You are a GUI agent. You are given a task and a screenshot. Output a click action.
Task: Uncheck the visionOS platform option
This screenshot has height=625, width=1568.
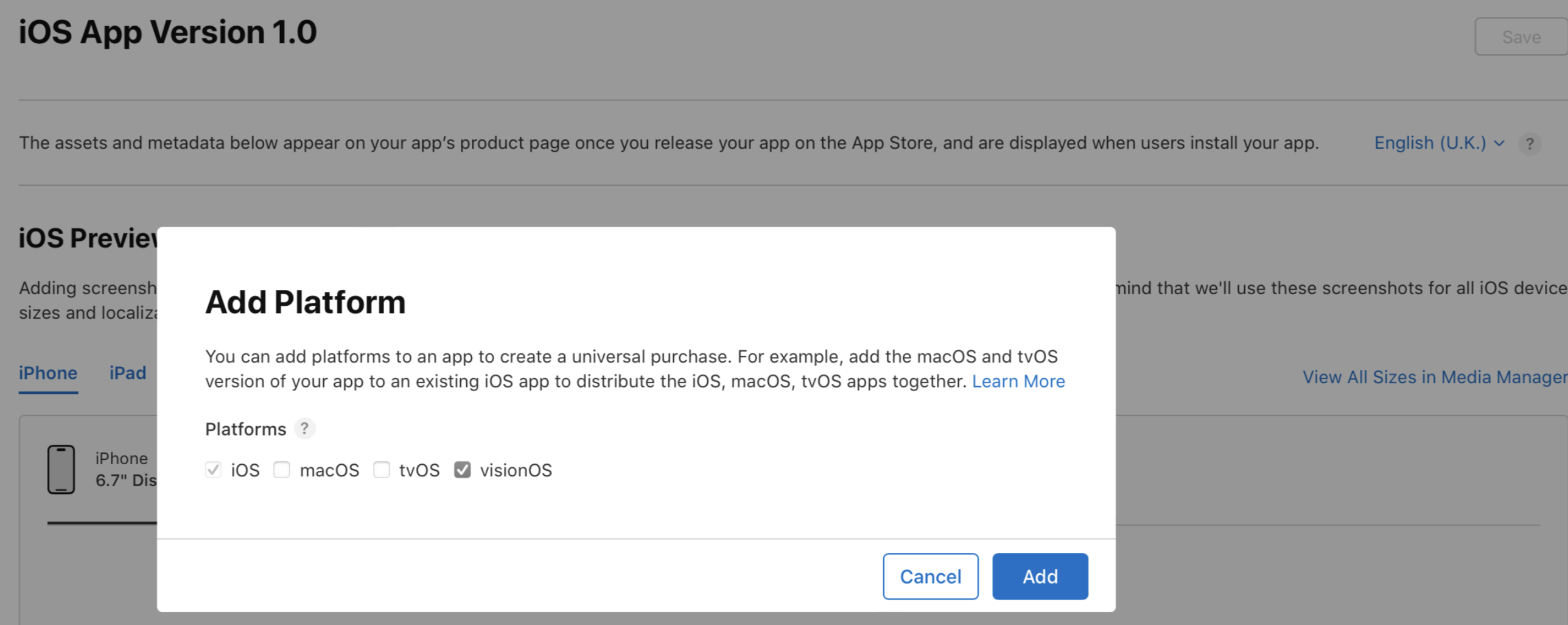[463, 470]
